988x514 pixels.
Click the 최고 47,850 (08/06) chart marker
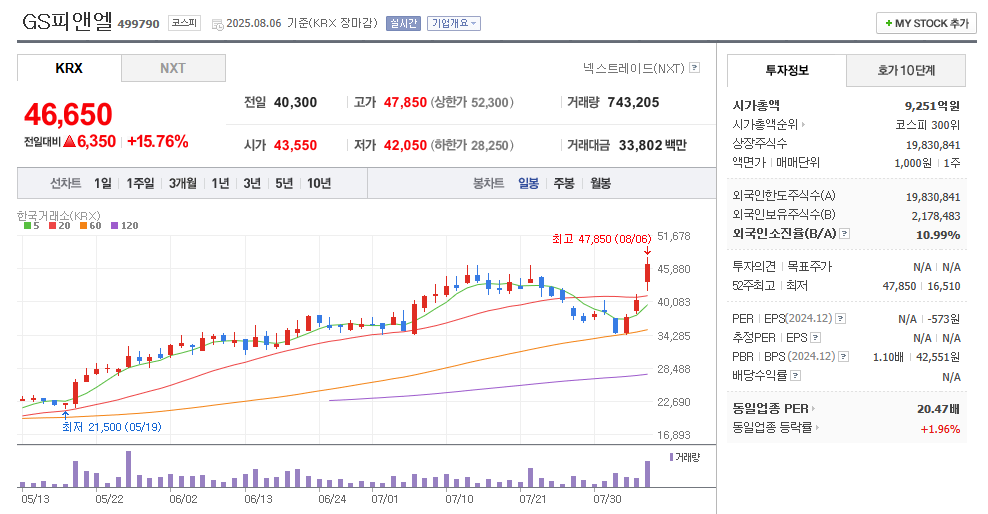coord(602,239)
